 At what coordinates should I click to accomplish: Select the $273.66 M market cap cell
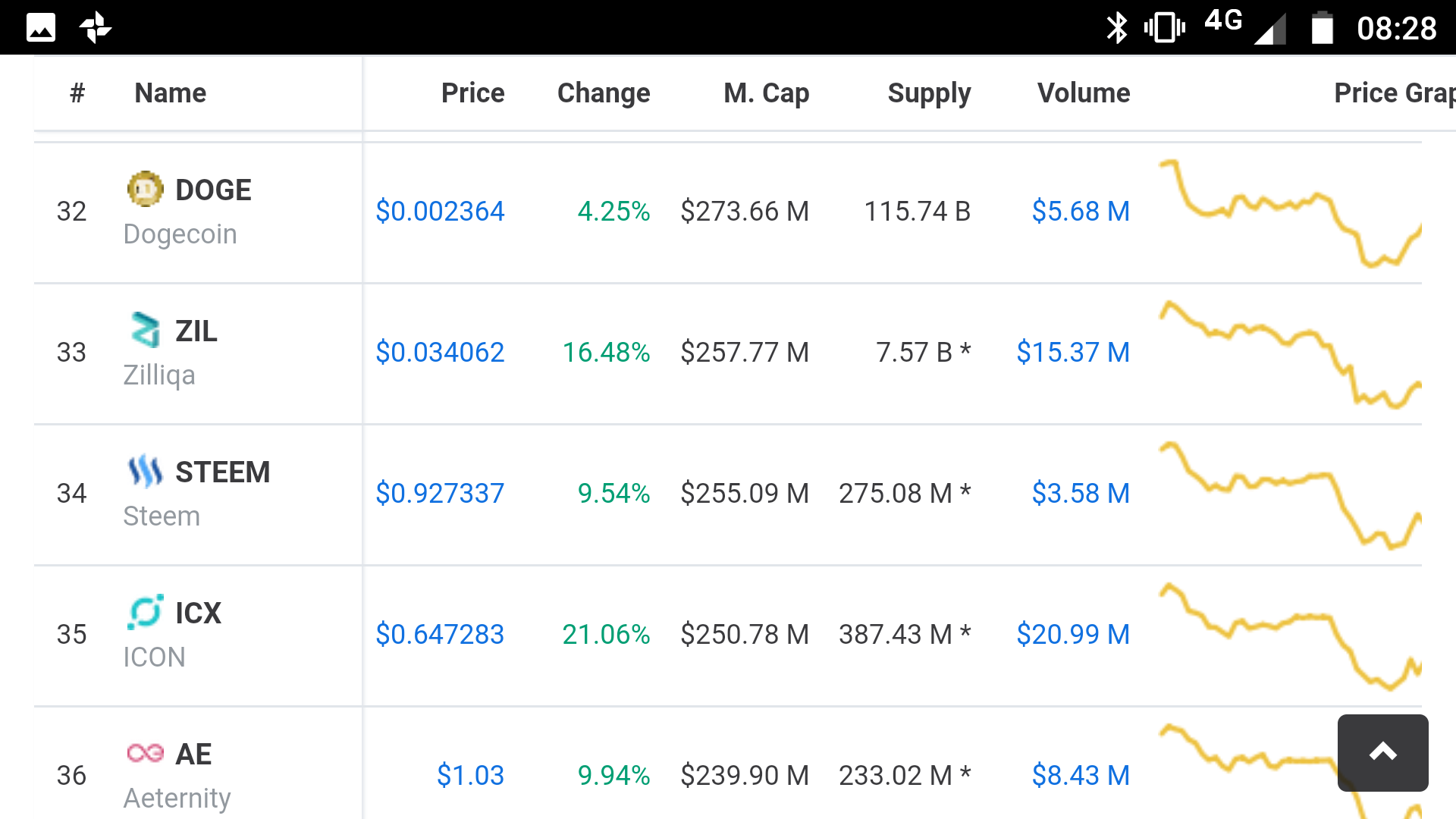[745, 211]
